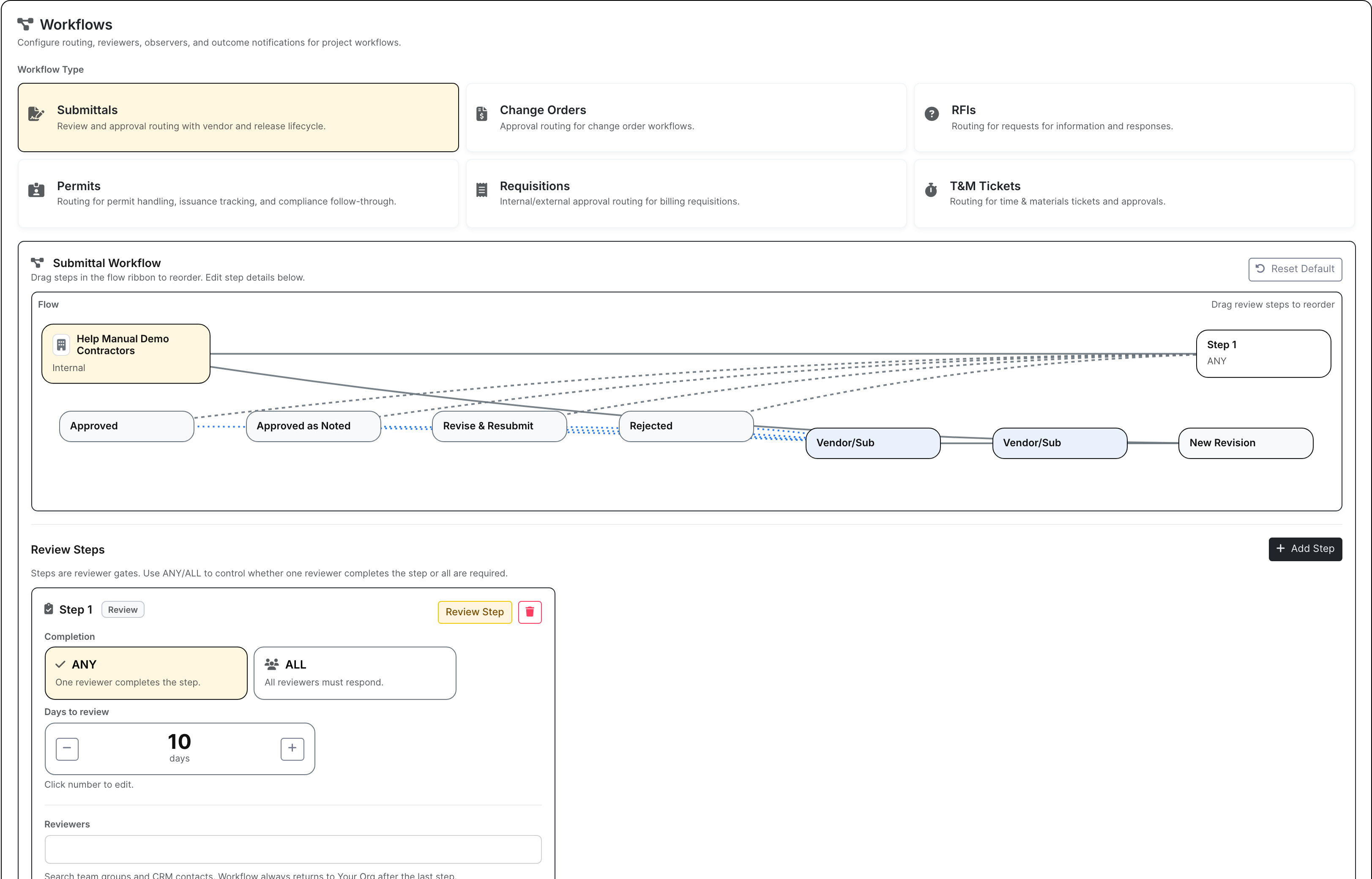Click the Revise & Resubmit node
This screenshot has width=1372, height=879.
click(x=499, y=426)
